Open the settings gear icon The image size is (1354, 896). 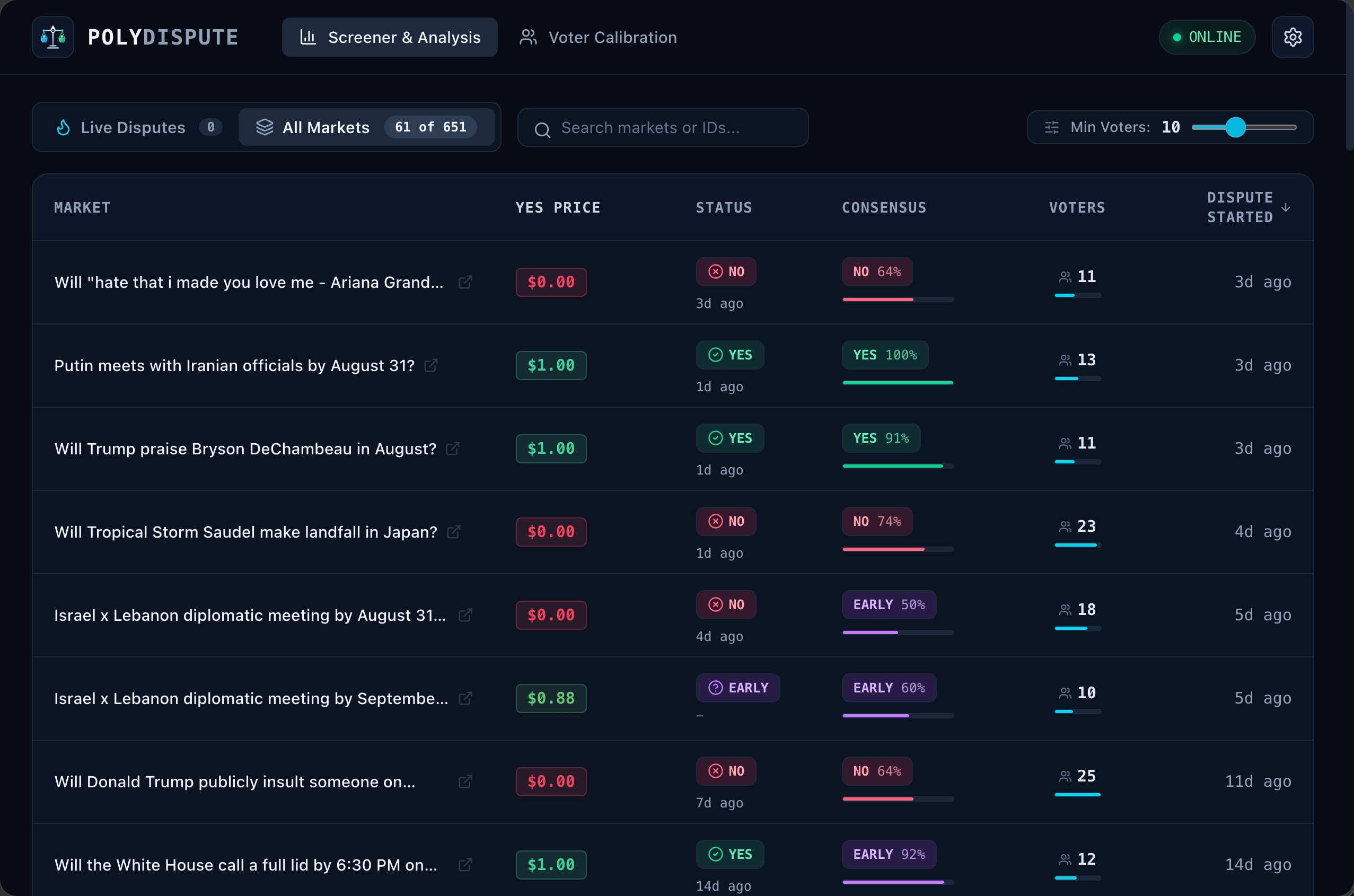click(1293, 37)
